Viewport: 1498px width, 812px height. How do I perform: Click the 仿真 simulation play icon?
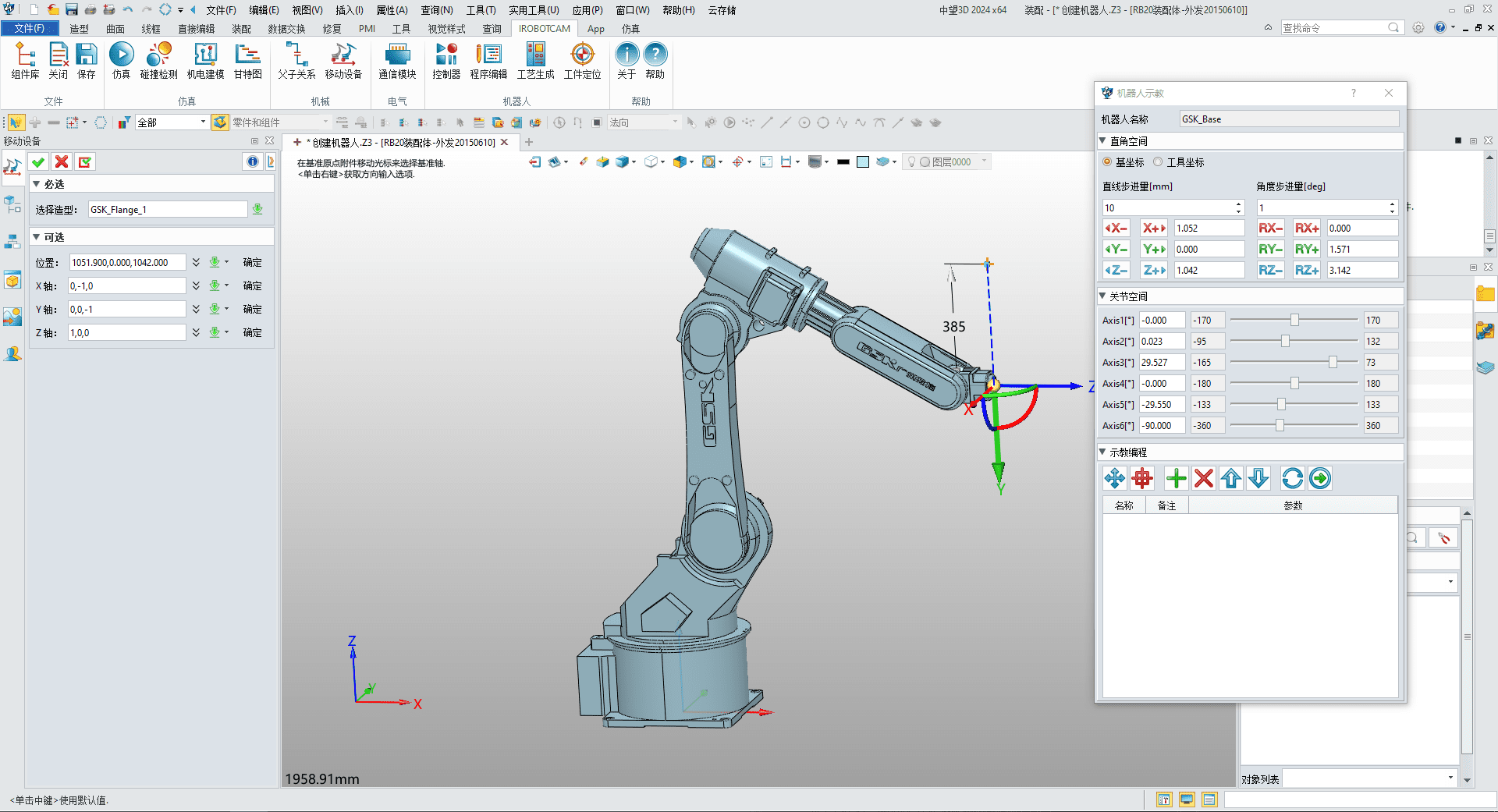(x=121, y=61)
